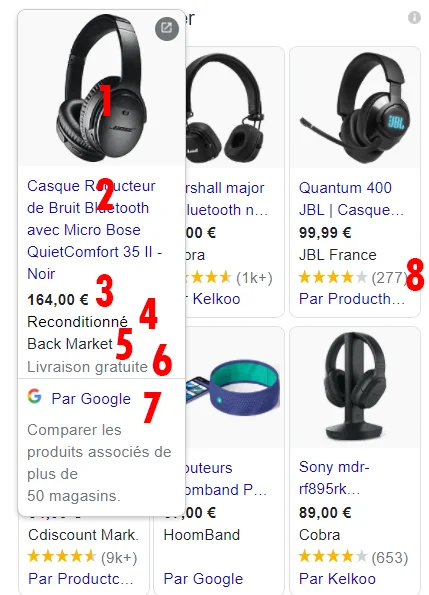Click the Par Kelkoo link under Sony
This screenshot has height=595, width=429.
[337, 578]
